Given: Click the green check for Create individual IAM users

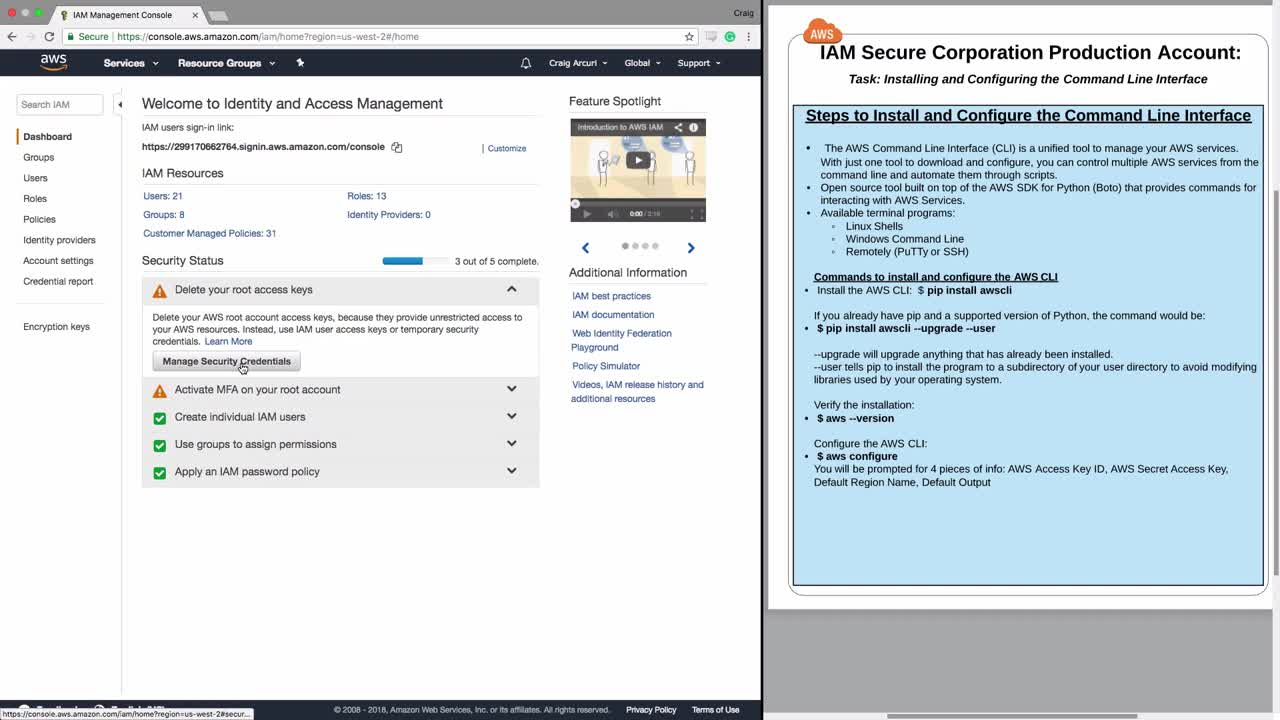Looking at the screenshot, I should tap(160, 418).
